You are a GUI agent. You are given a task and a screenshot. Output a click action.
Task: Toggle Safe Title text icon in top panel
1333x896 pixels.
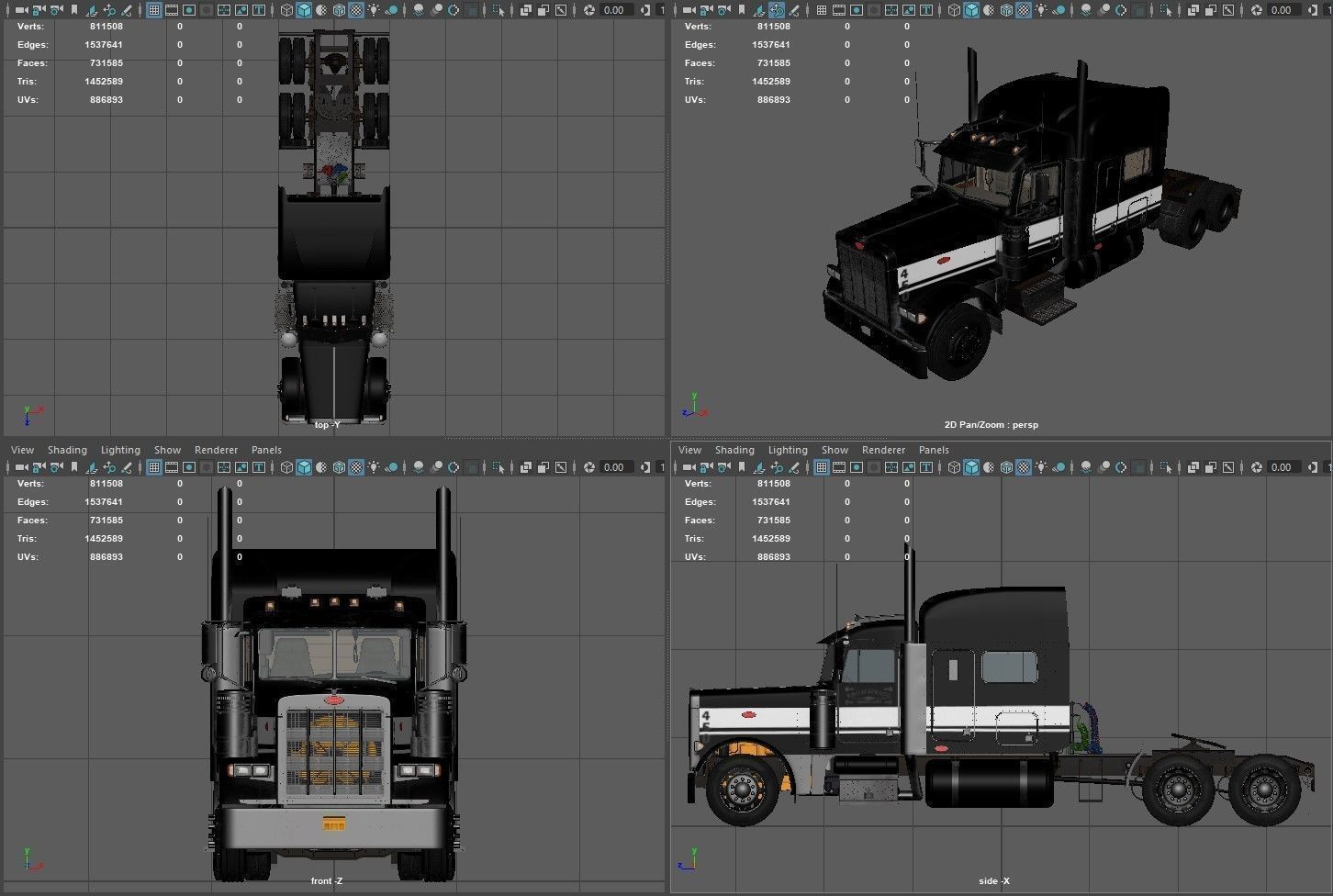259,10
